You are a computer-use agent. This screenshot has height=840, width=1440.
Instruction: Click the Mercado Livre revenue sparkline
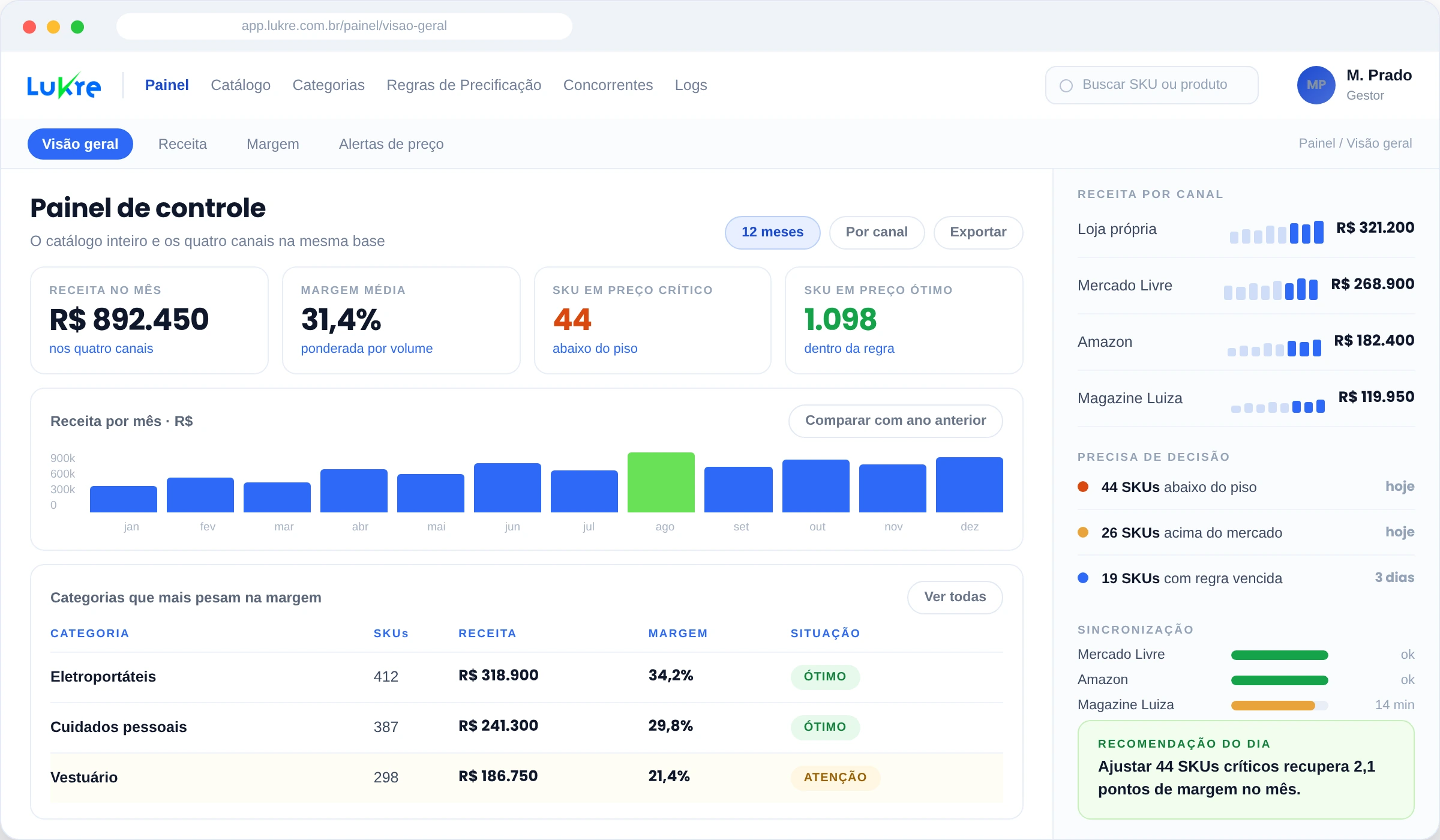click(x=1271, y=289)
